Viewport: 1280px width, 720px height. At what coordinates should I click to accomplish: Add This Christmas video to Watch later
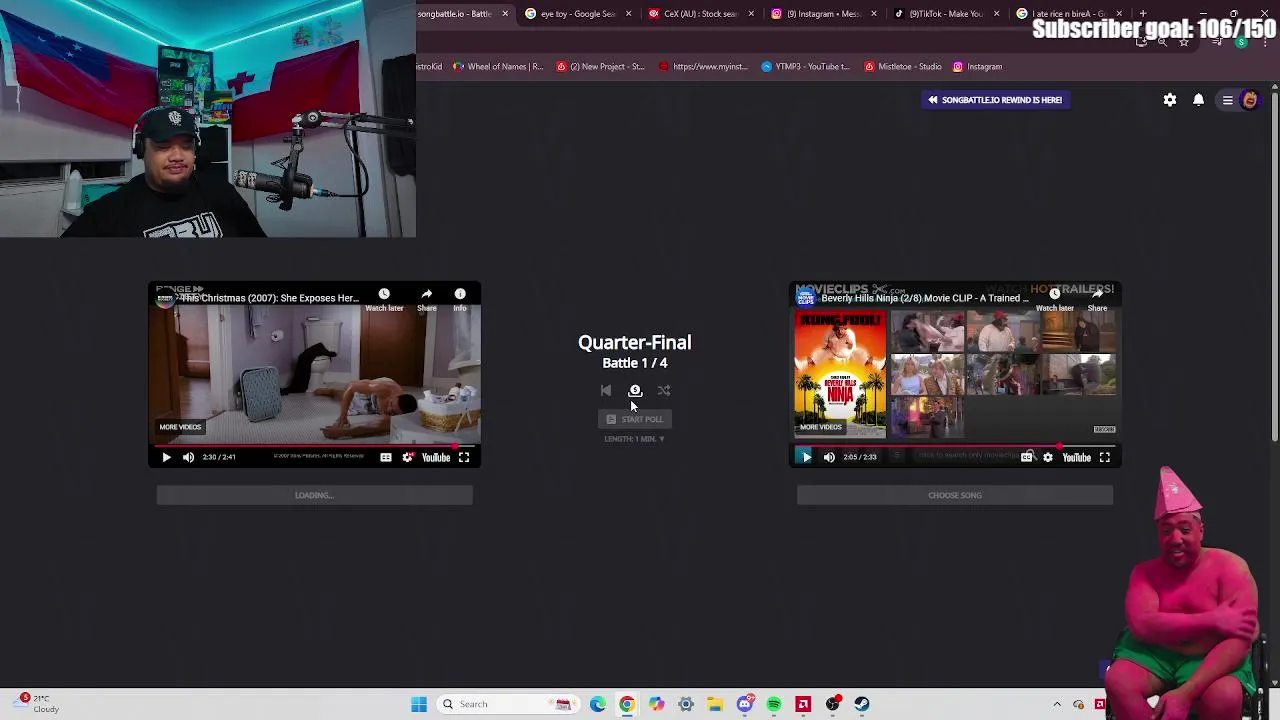coord(384,298)
